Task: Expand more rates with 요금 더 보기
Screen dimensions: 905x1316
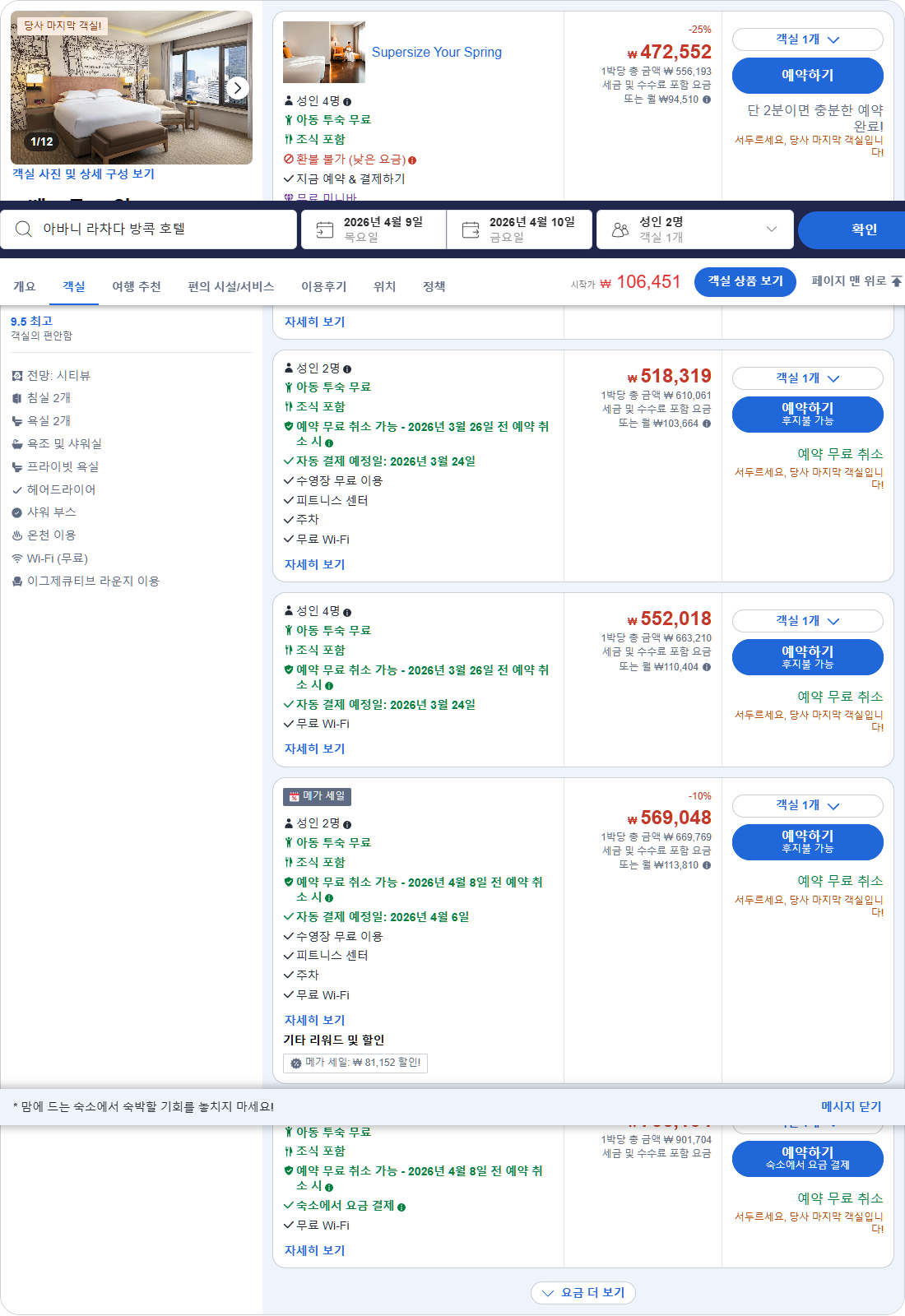Action: [x=583, y=1293]
